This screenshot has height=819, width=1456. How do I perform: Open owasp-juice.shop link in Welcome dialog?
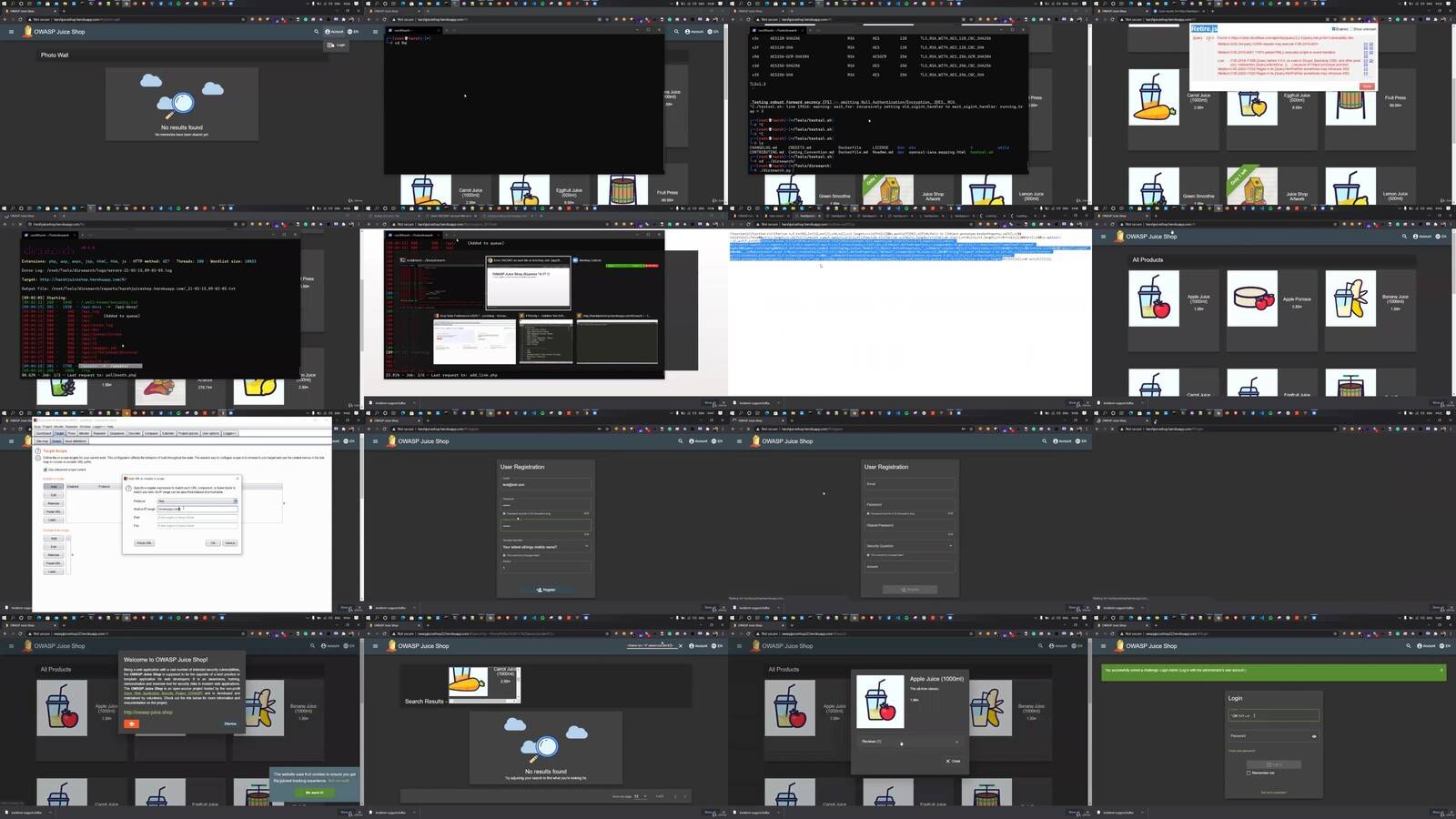click(147, 713)
